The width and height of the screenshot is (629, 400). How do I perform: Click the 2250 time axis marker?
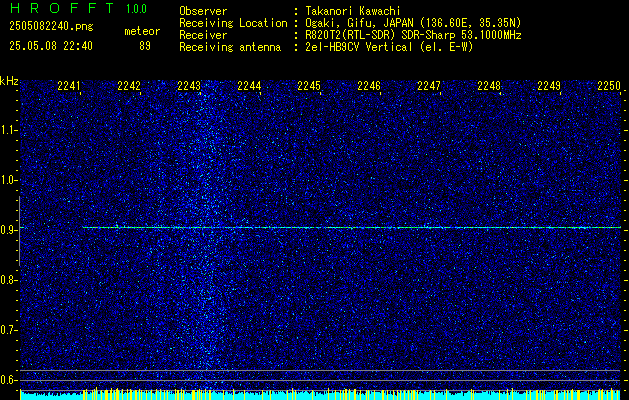609,86
